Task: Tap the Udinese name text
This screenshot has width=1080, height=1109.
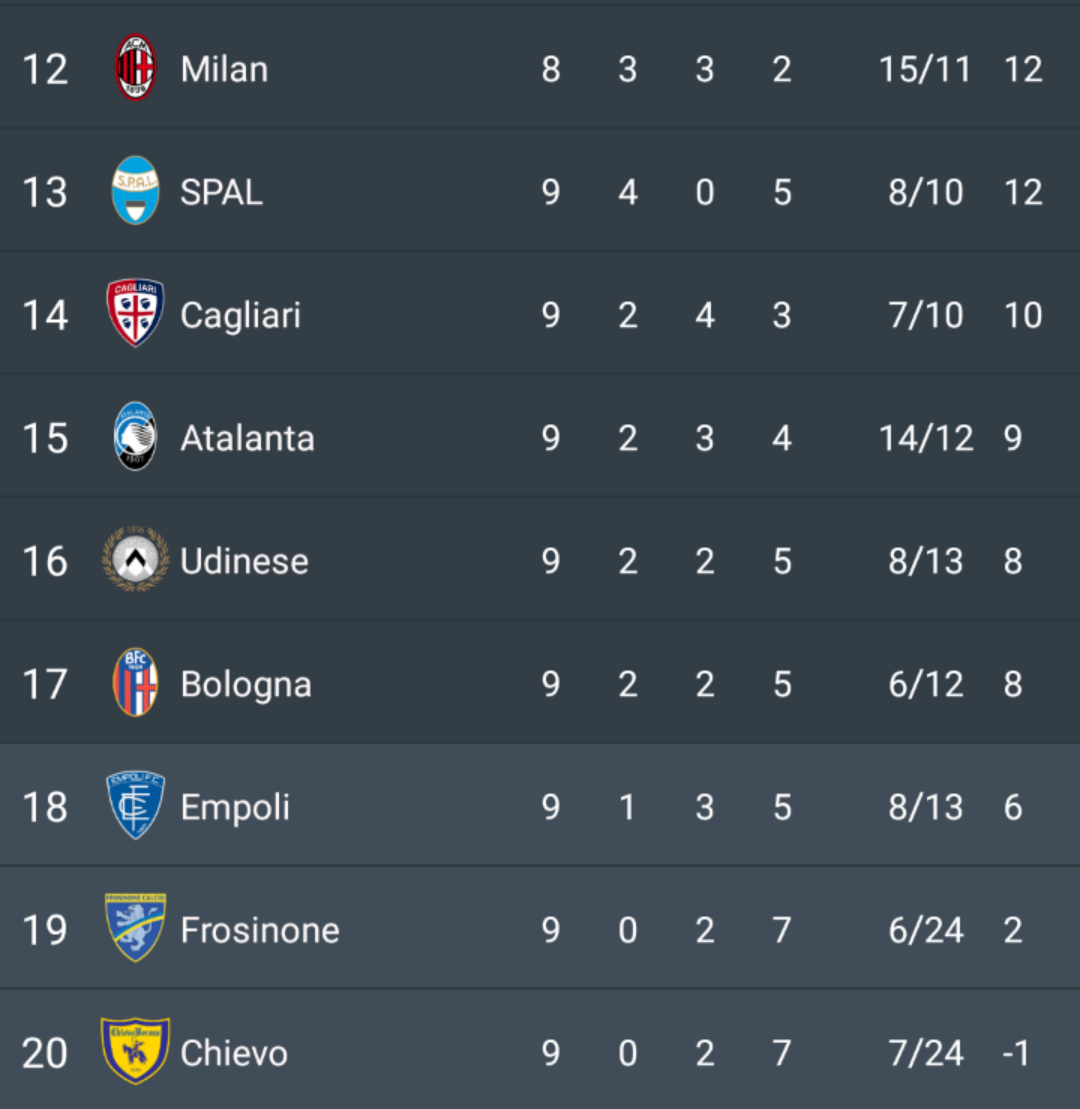Action: tap(244, 561)
